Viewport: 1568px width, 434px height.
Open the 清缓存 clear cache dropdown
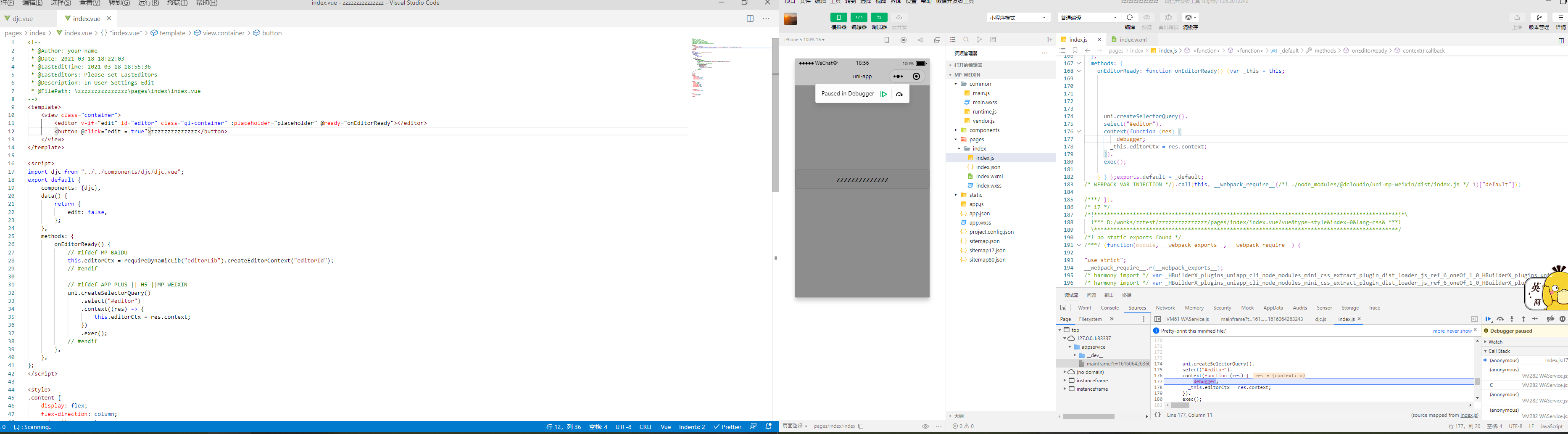[x=1191, y=18]
